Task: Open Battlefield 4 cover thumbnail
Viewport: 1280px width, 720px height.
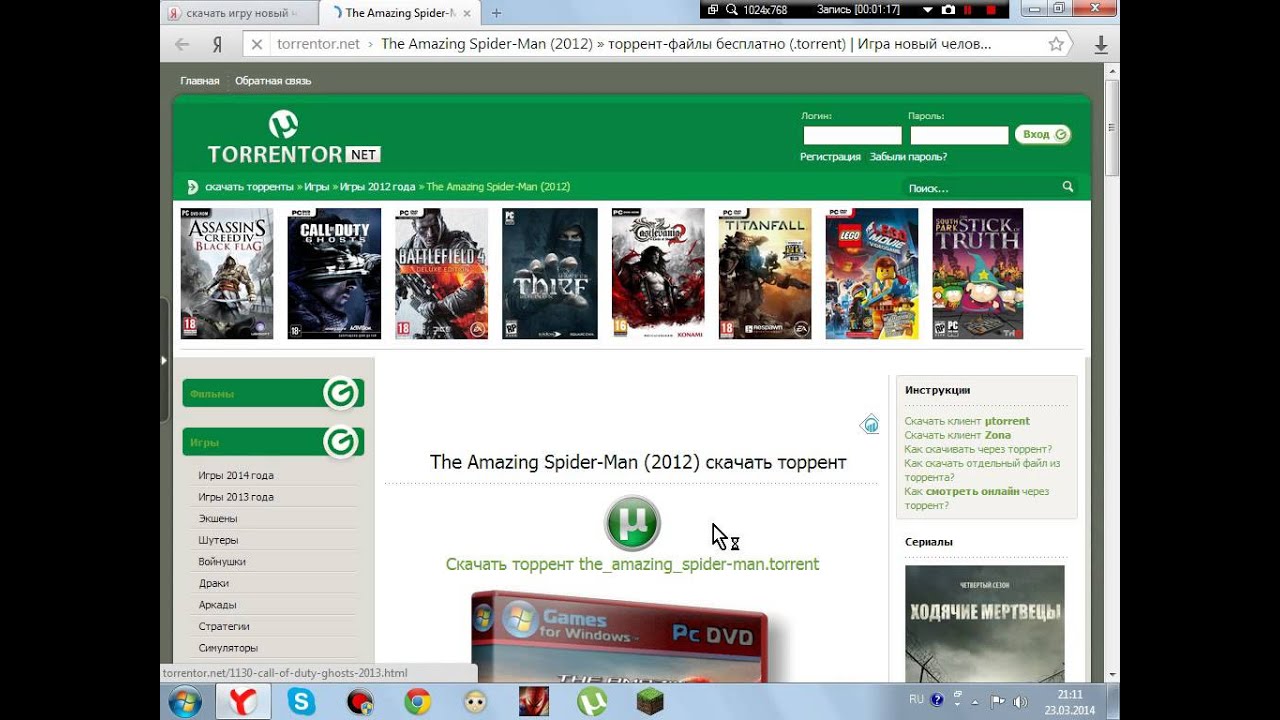Action: [x=442, y=273]
